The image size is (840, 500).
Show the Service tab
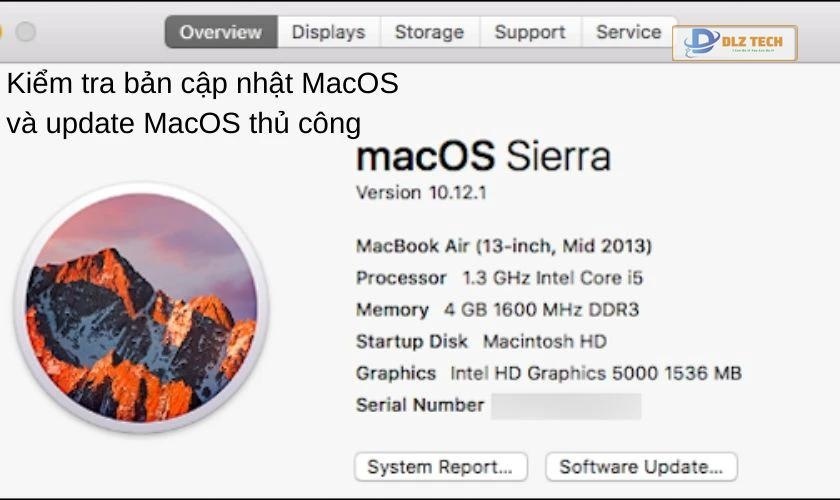tap(628, 32)
